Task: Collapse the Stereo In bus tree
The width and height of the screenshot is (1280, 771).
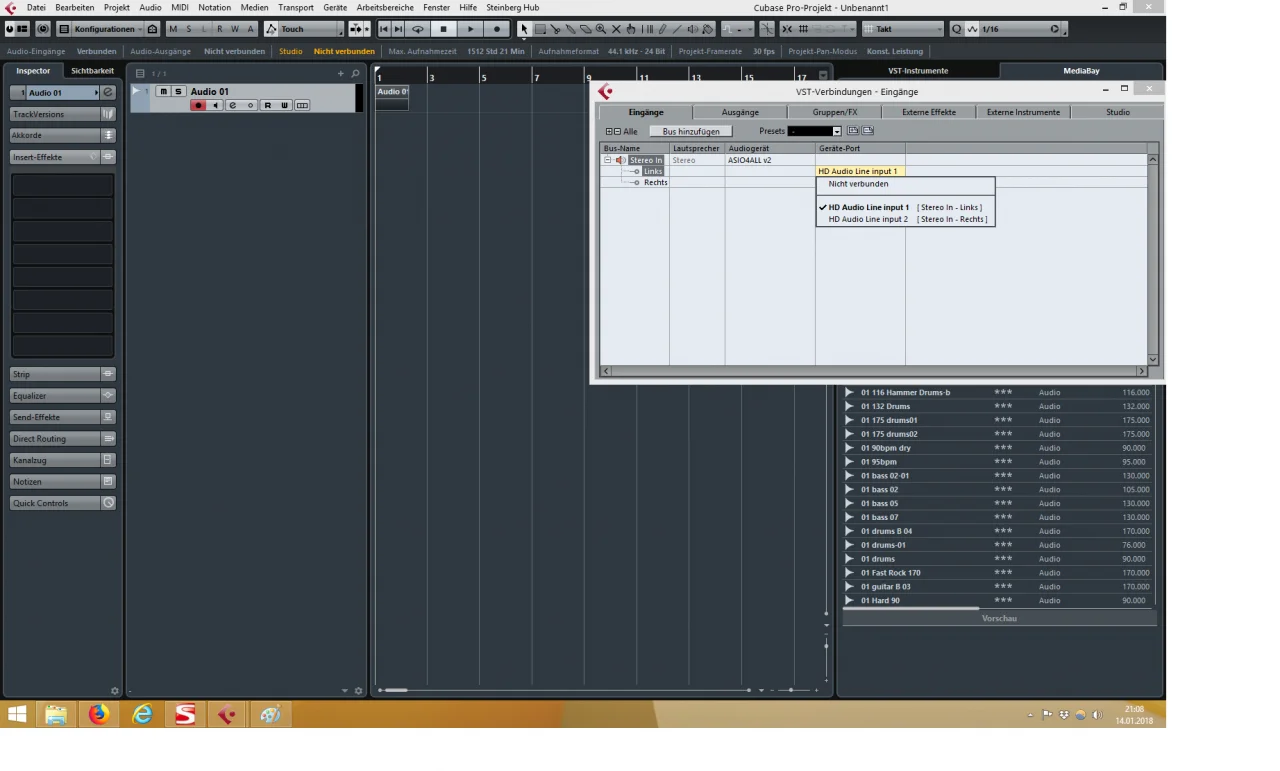Action: tap(607, 160)
